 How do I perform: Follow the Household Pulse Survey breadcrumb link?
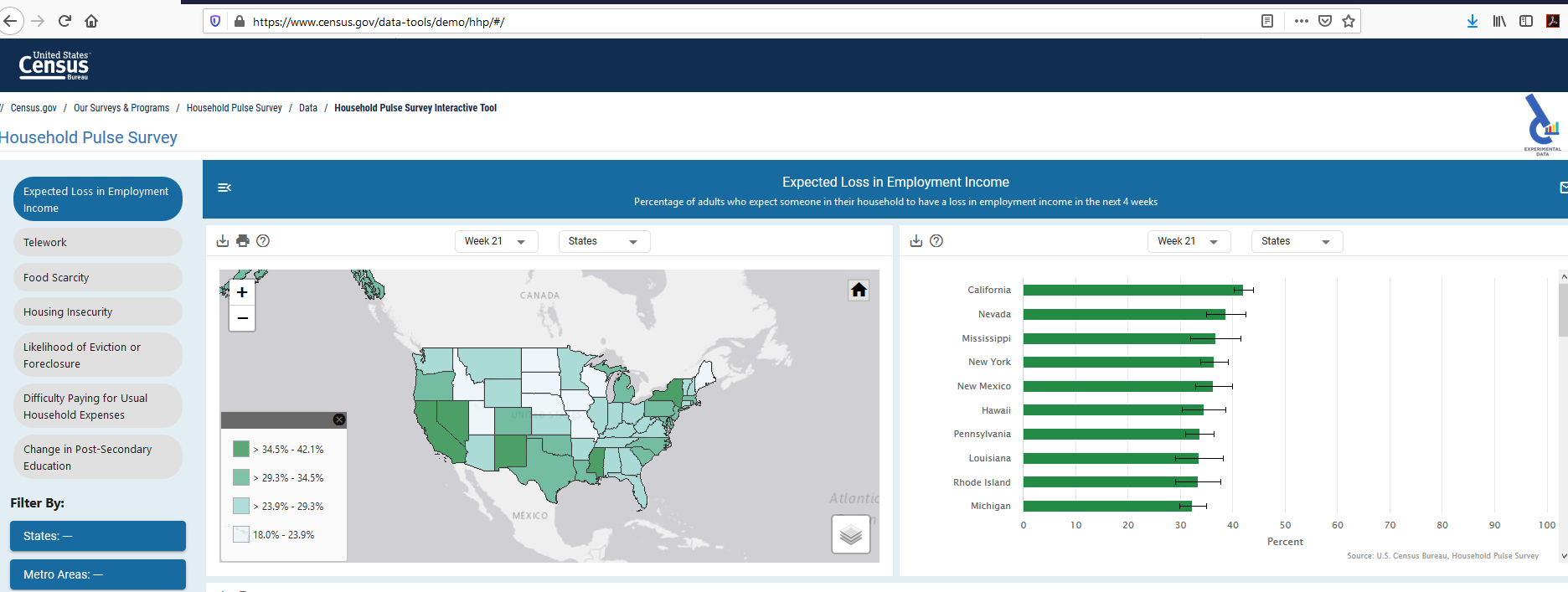234,108
